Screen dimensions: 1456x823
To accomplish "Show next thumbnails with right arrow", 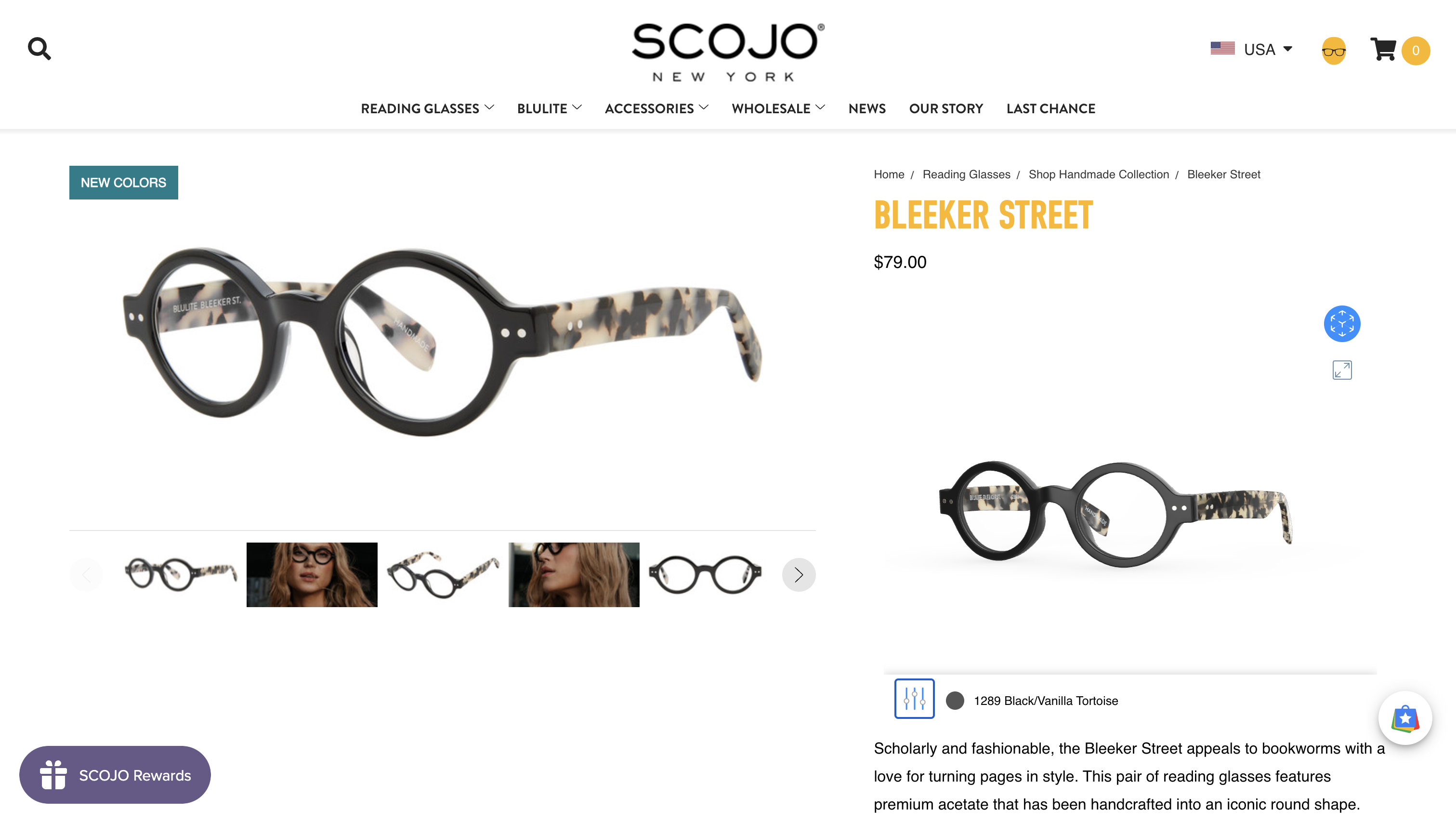I will click(x=799, y=575).
